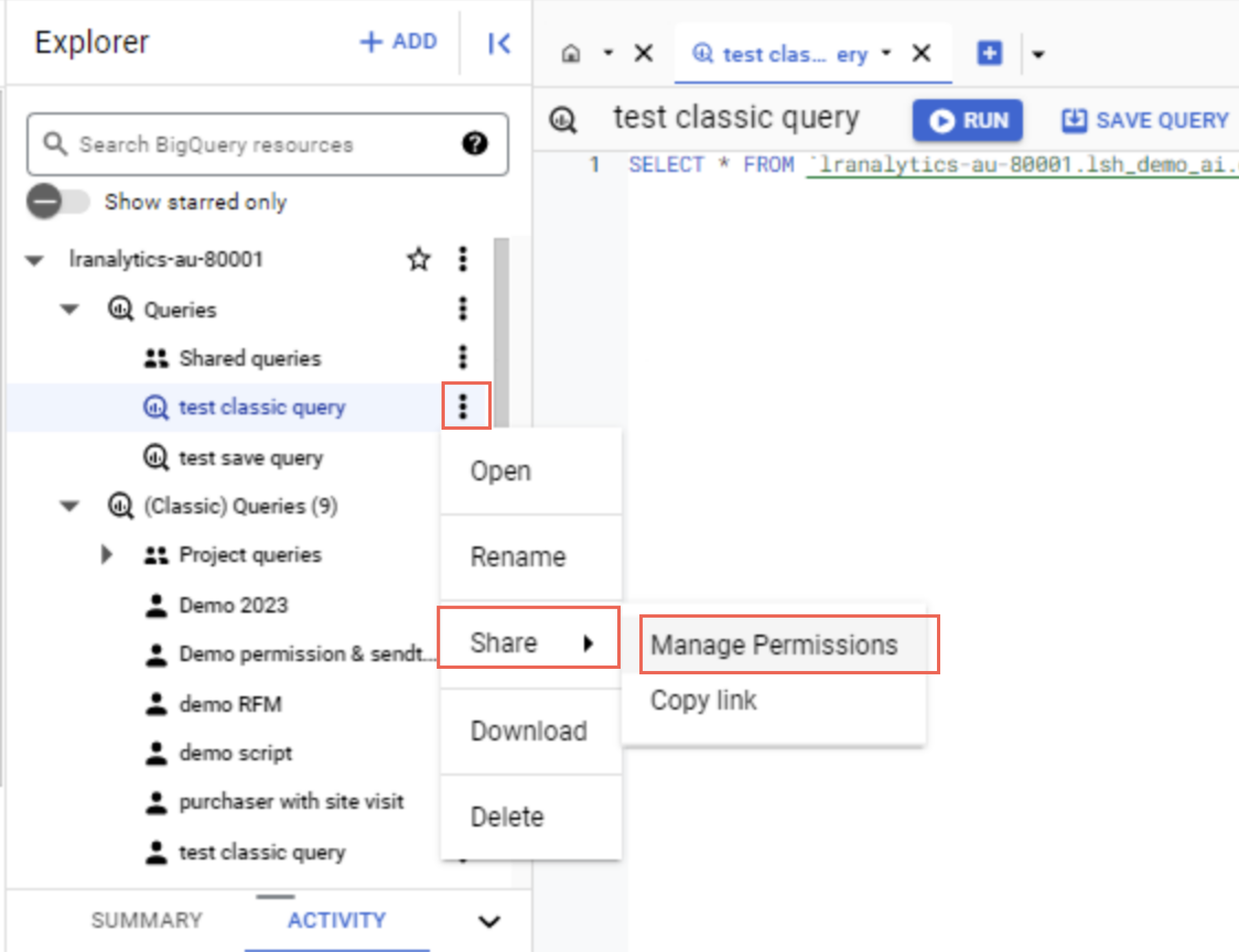Click into the SQL editor line 1
The width and height of the screenshot is (1239, 952).
pos(933,165)
